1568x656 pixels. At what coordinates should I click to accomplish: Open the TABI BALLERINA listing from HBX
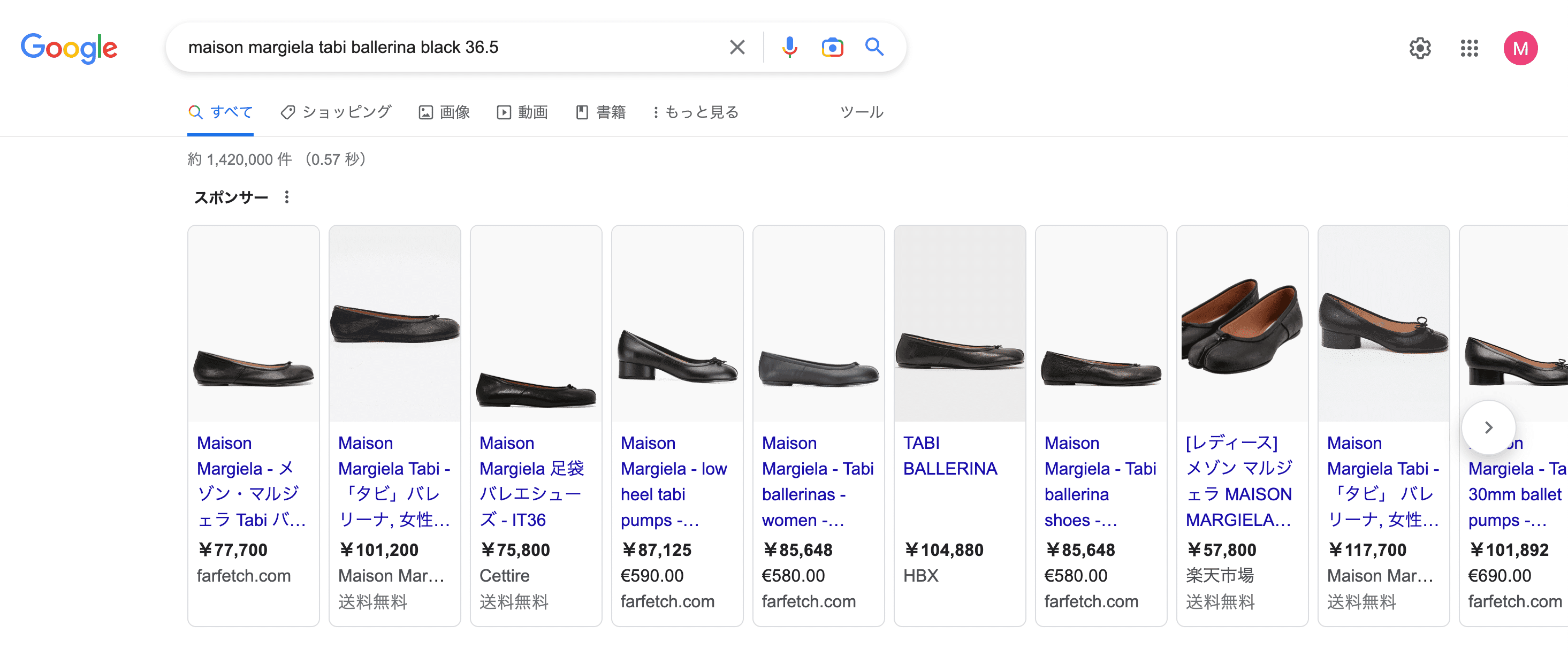click(x=950, y=455)
